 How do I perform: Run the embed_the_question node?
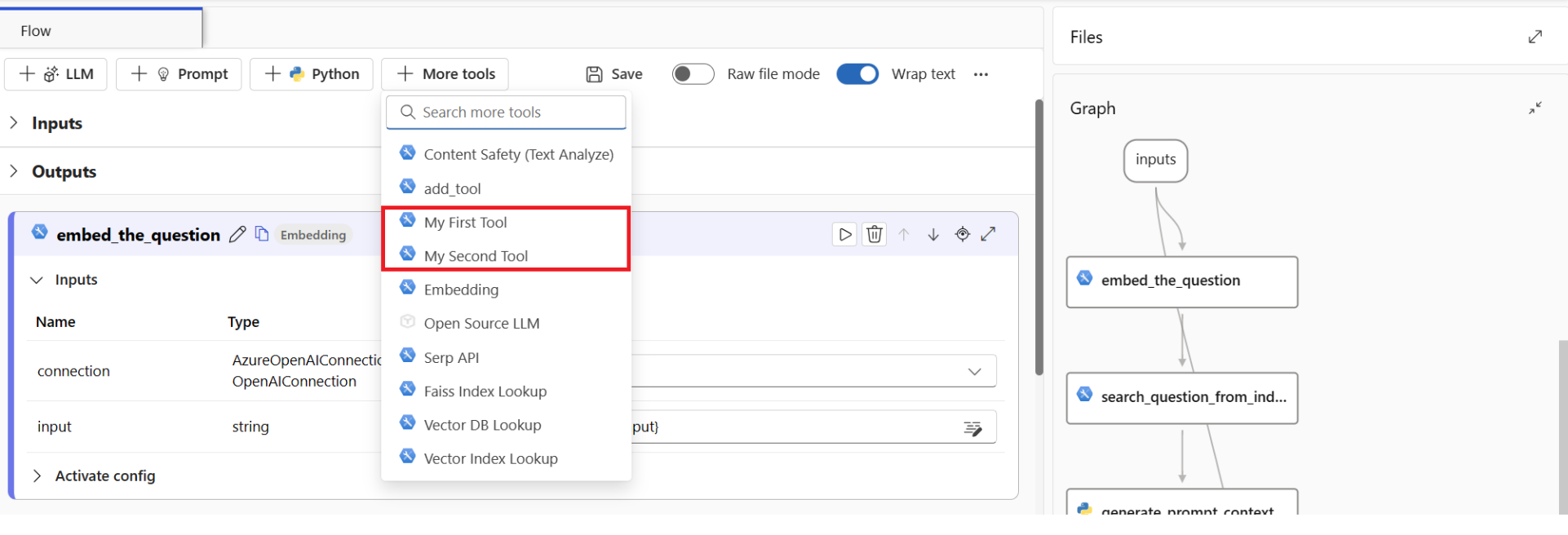coord(844,235)
